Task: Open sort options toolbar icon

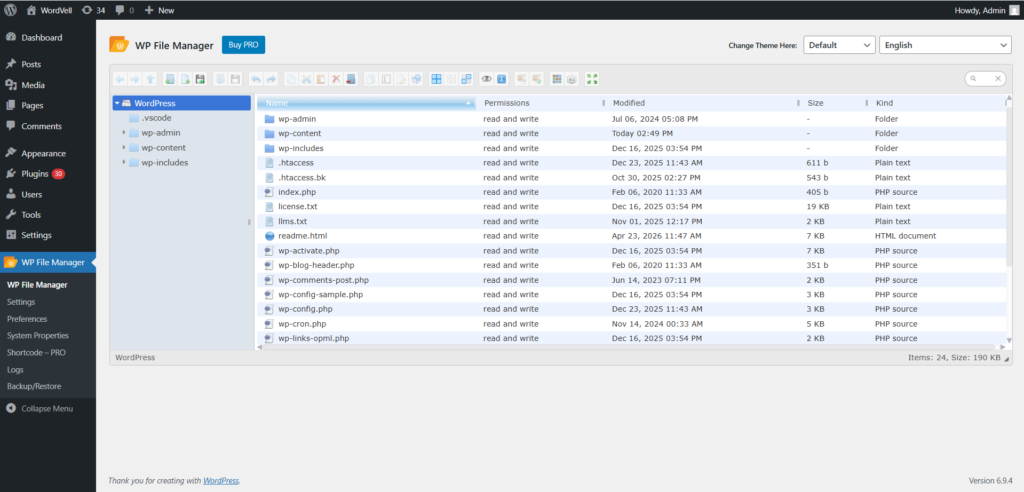Action: tap(571, 79)
